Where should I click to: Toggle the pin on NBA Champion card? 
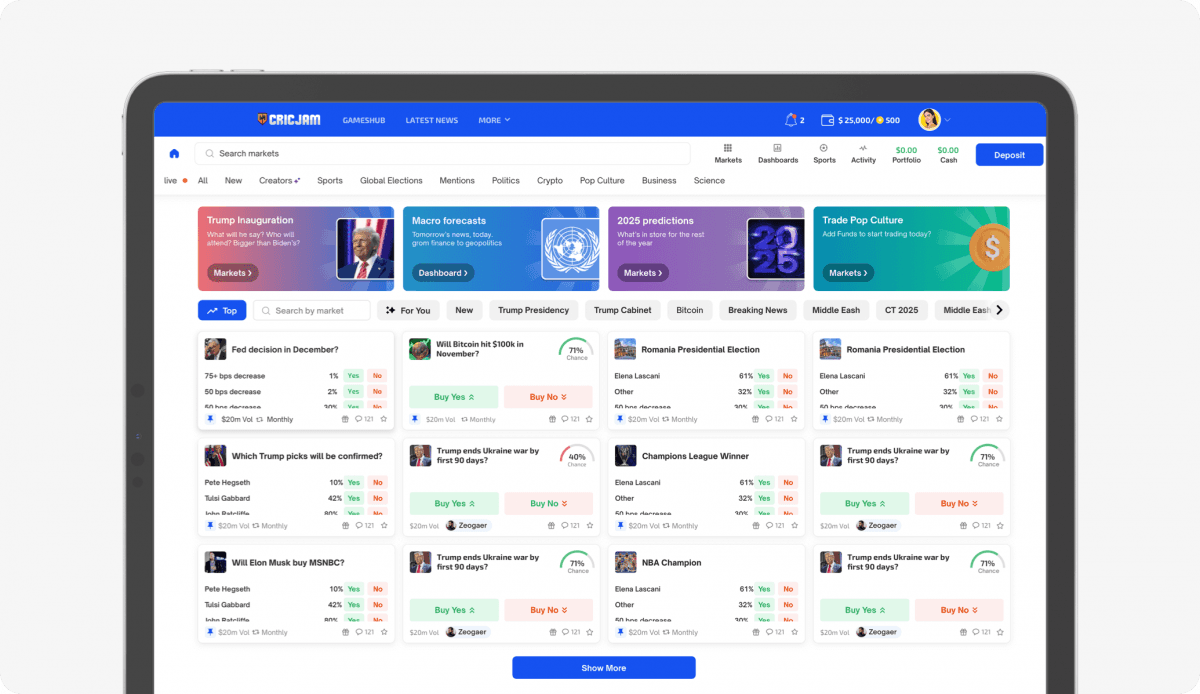point(620,632)
